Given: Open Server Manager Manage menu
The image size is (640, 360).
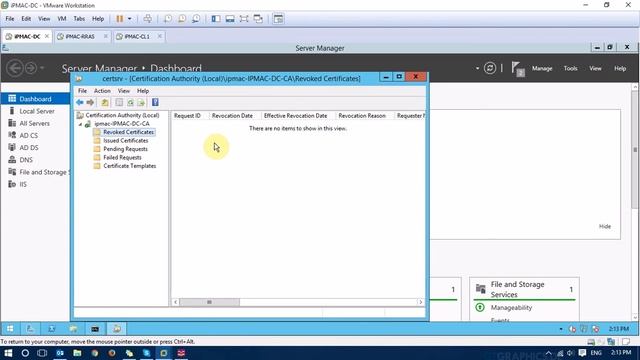Looking at the screenshot, I should 542,69.
